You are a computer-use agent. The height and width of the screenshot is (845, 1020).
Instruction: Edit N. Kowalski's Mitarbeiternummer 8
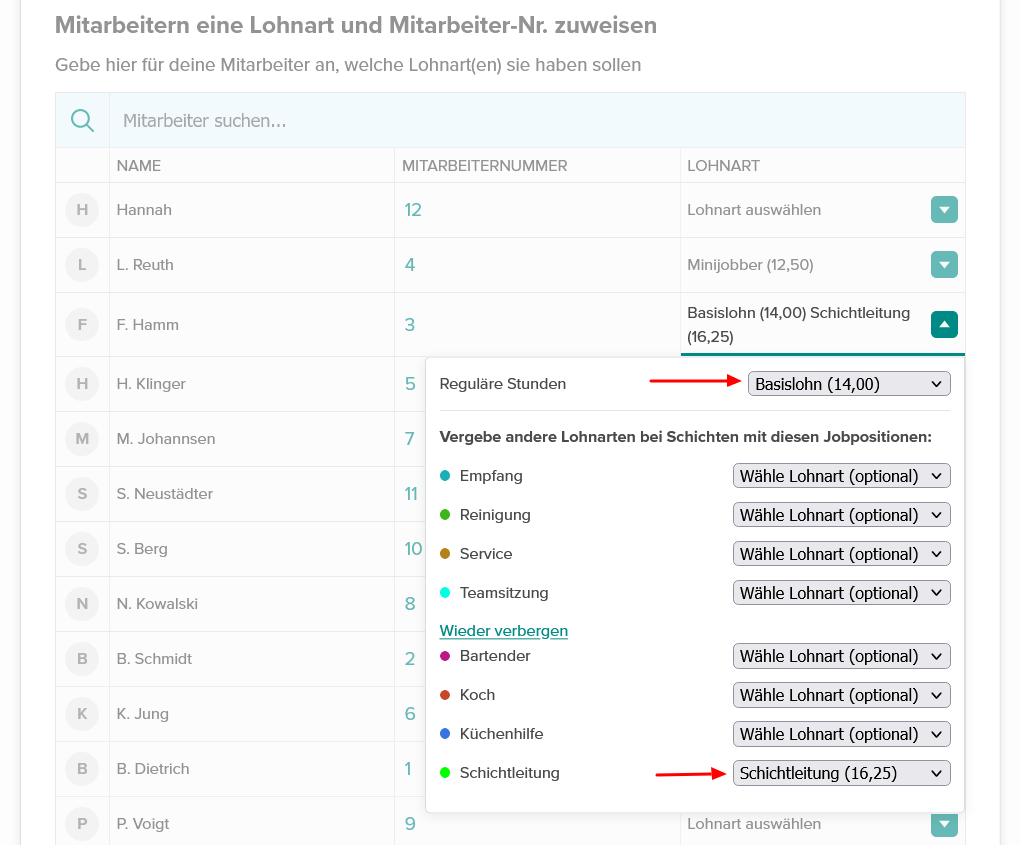coord(410,604)
